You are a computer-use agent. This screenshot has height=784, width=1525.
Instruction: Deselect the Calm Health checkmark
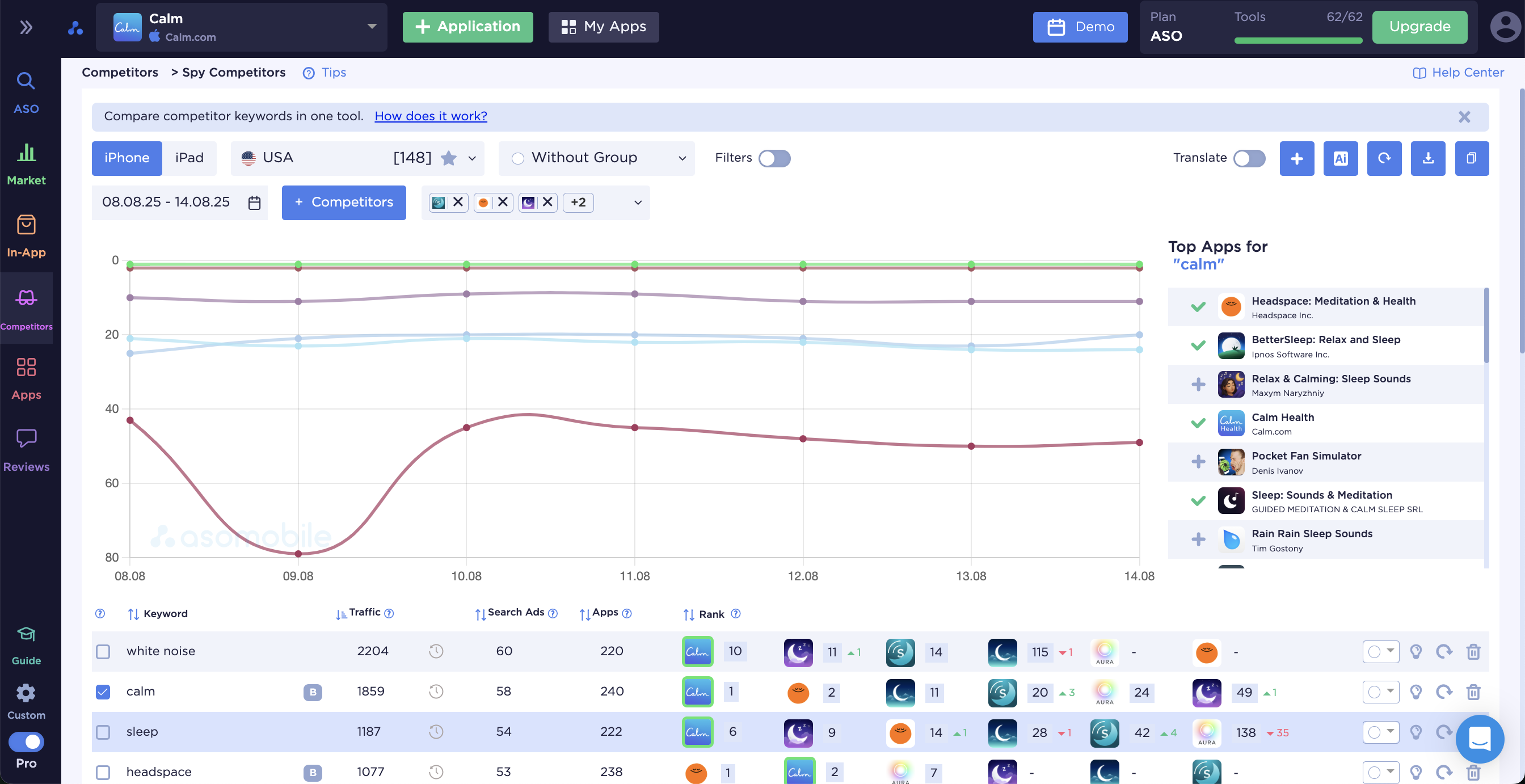point(1198,423)
